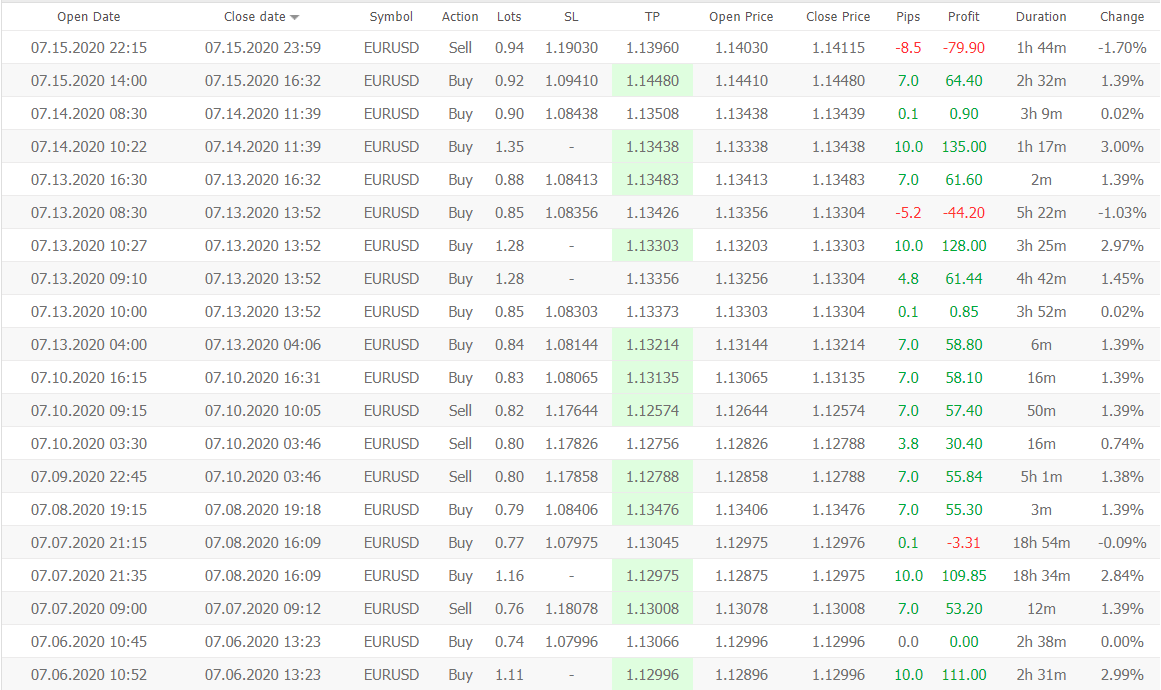Viewport: 1161px width, 690px height.
Task: Select open date 07.15.2020 22:15
Action: (x=89, y=47)
